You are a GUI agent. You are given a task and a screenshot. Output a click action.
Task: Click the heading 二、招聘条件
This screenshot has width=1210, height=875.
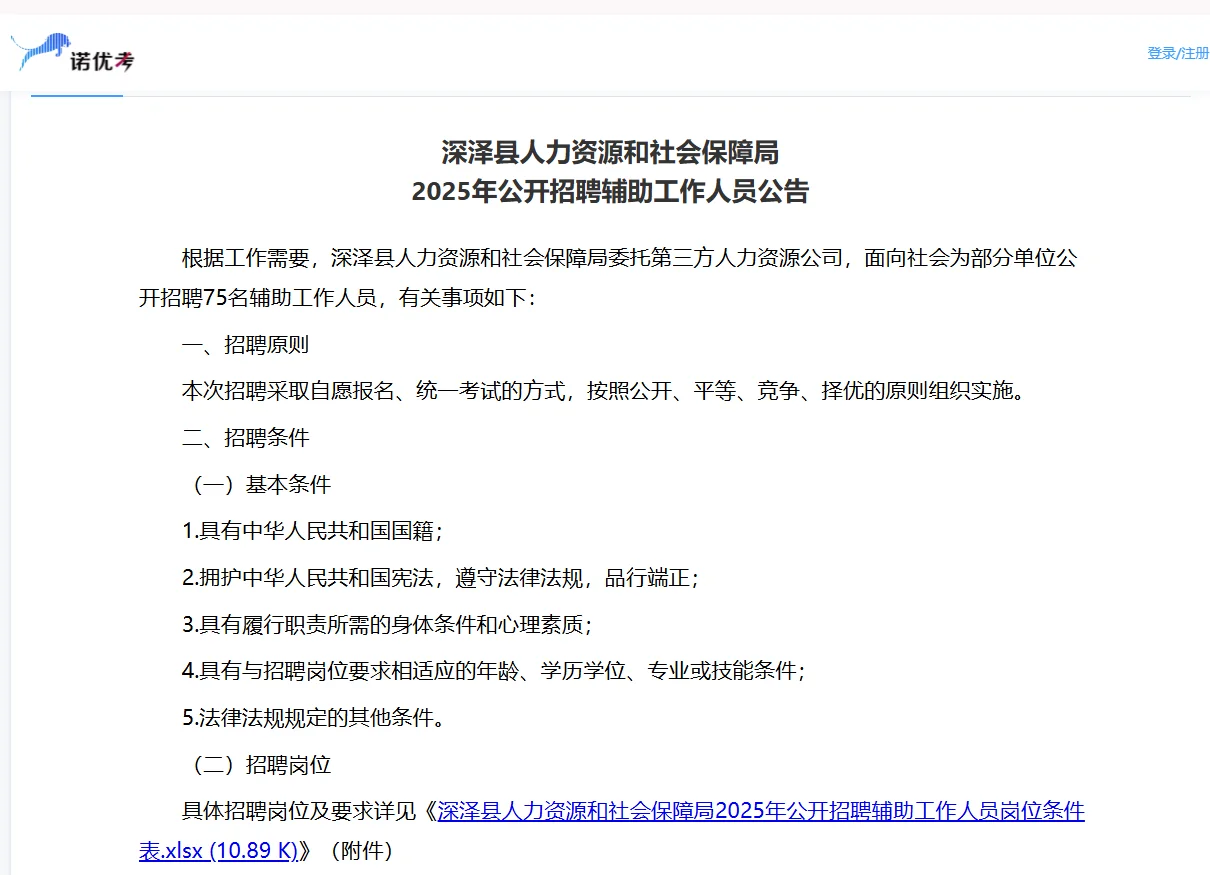[x=245, y=437]
